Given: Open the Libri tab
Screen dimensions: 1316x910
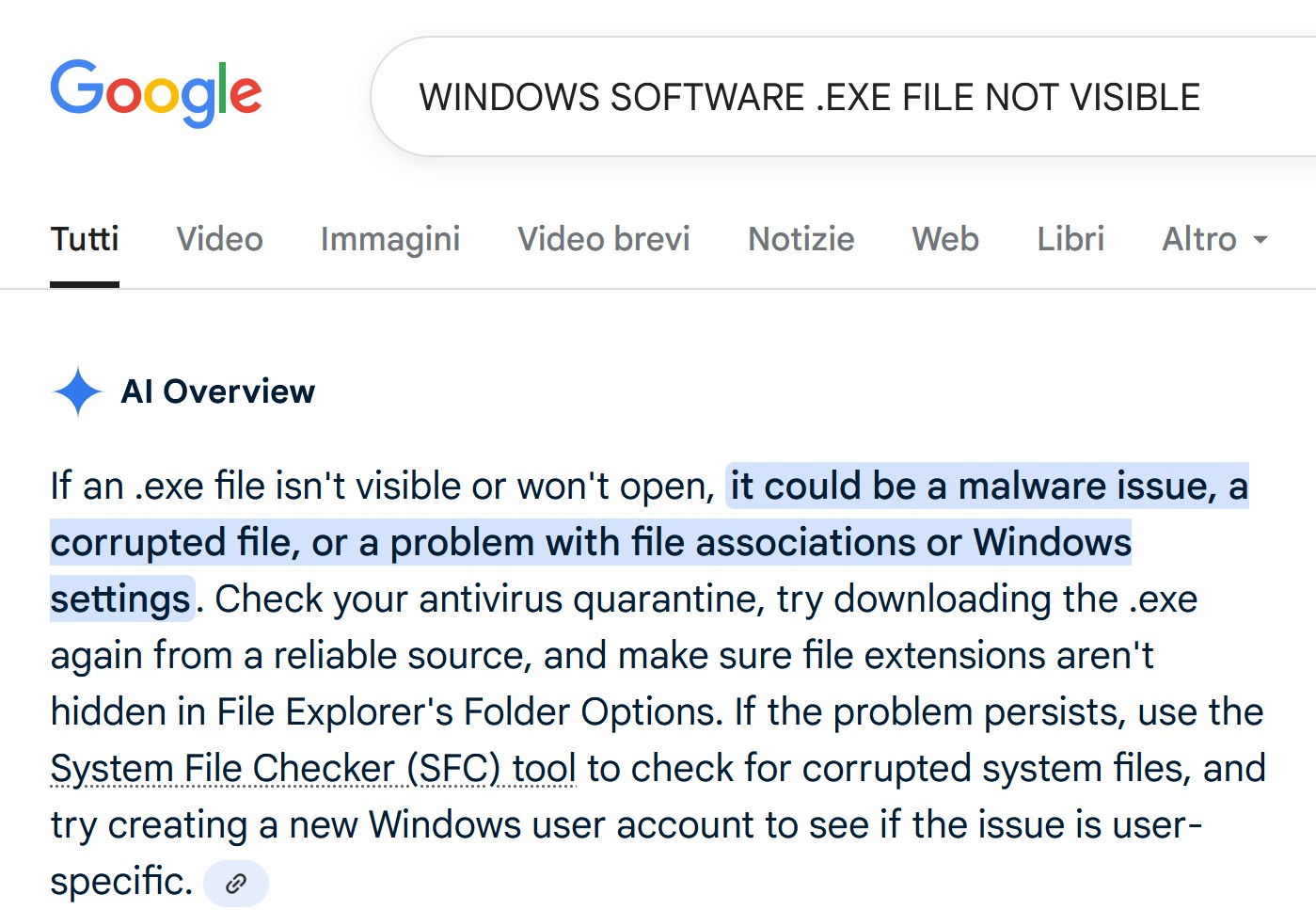Looking at the screenshot, I should click(x=1070, y=239).
